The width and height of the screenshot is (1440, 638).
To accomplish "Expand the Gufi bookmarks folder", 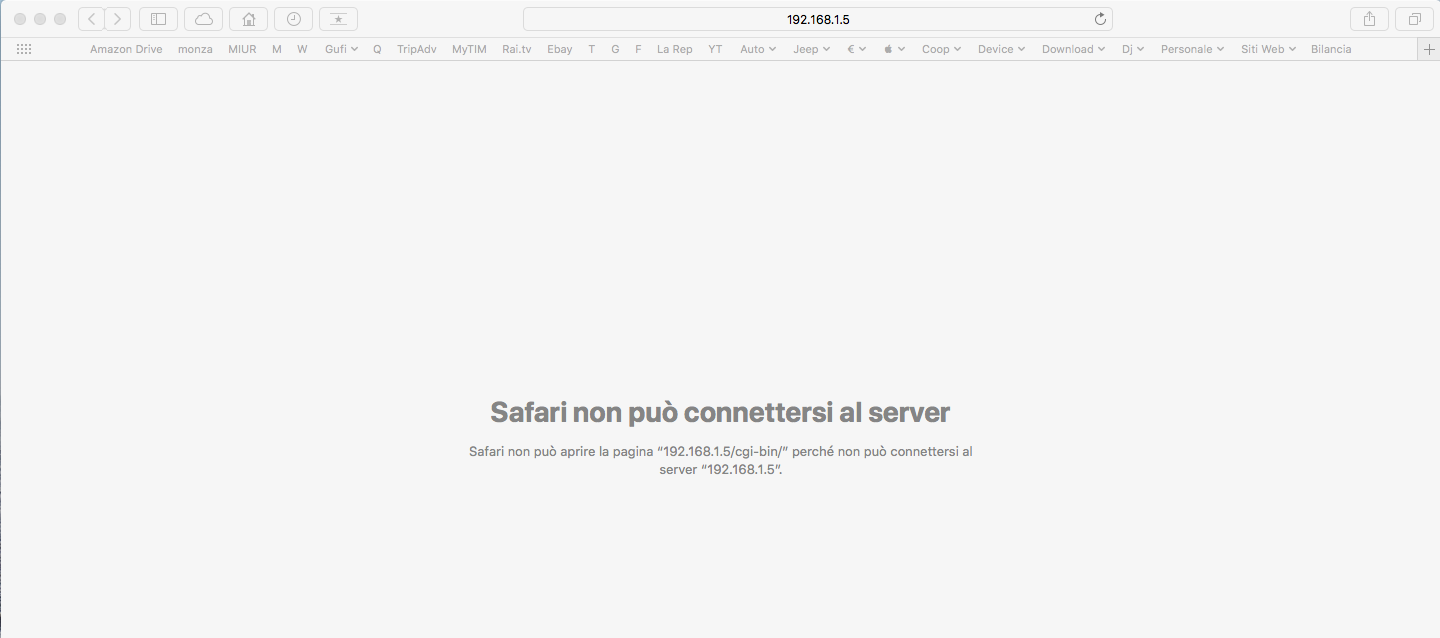I will tap(341, 49).
